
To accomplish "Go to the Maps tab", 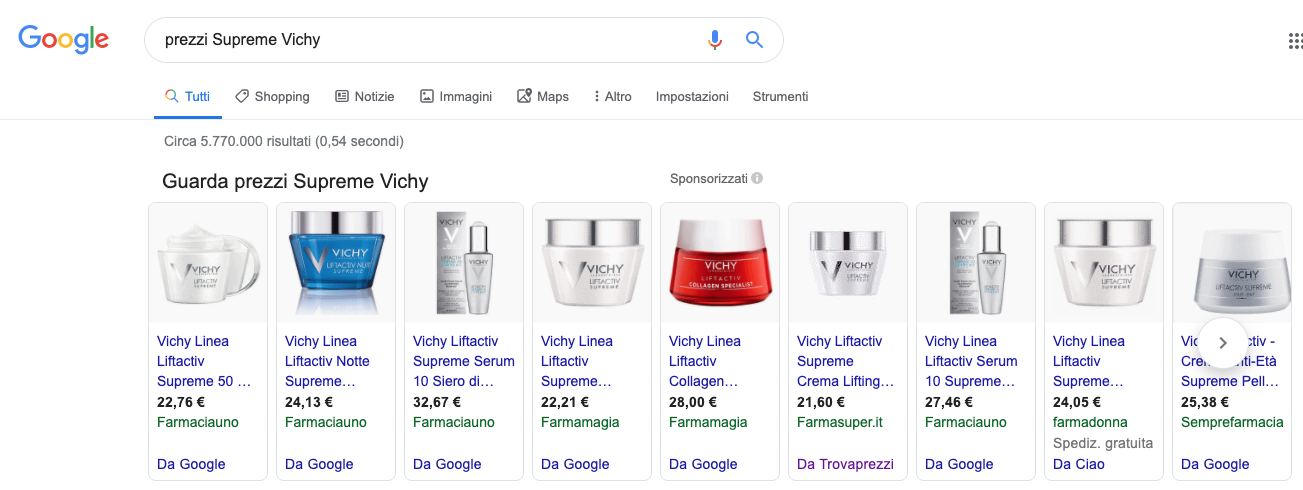I will 542,97.
